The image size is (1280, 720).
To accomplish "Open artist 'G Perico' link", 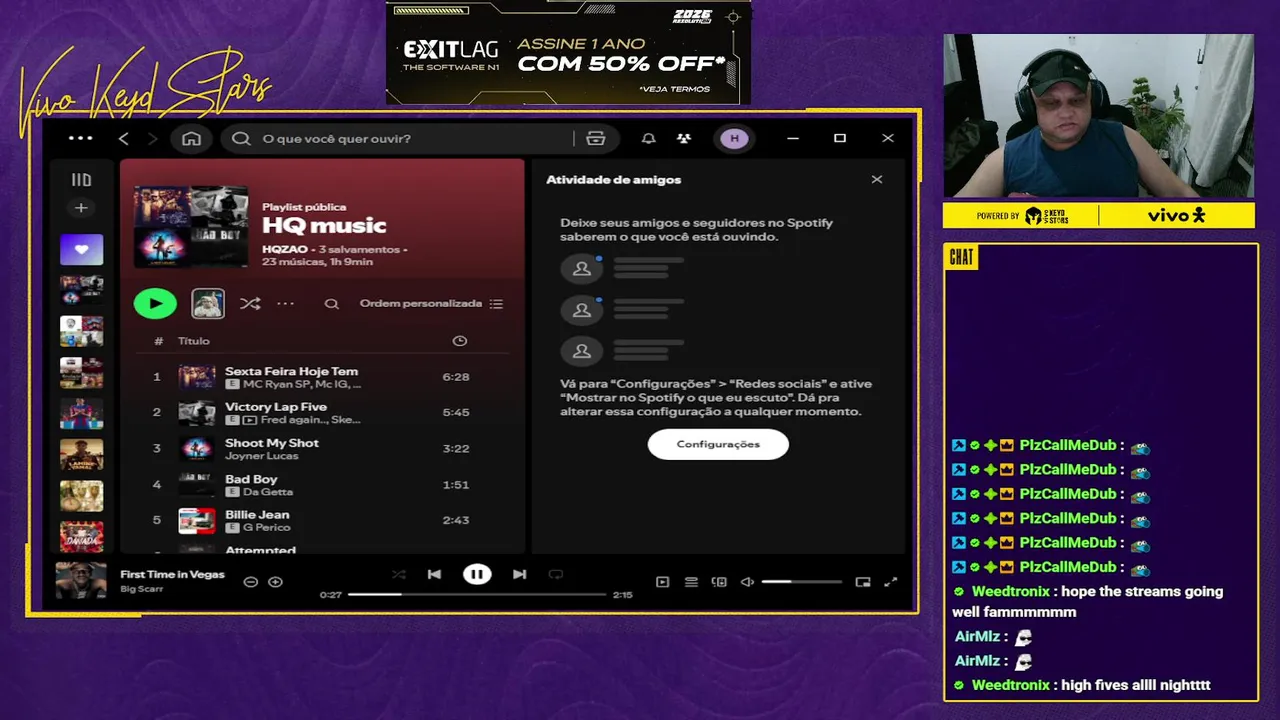I will (267, 527).
